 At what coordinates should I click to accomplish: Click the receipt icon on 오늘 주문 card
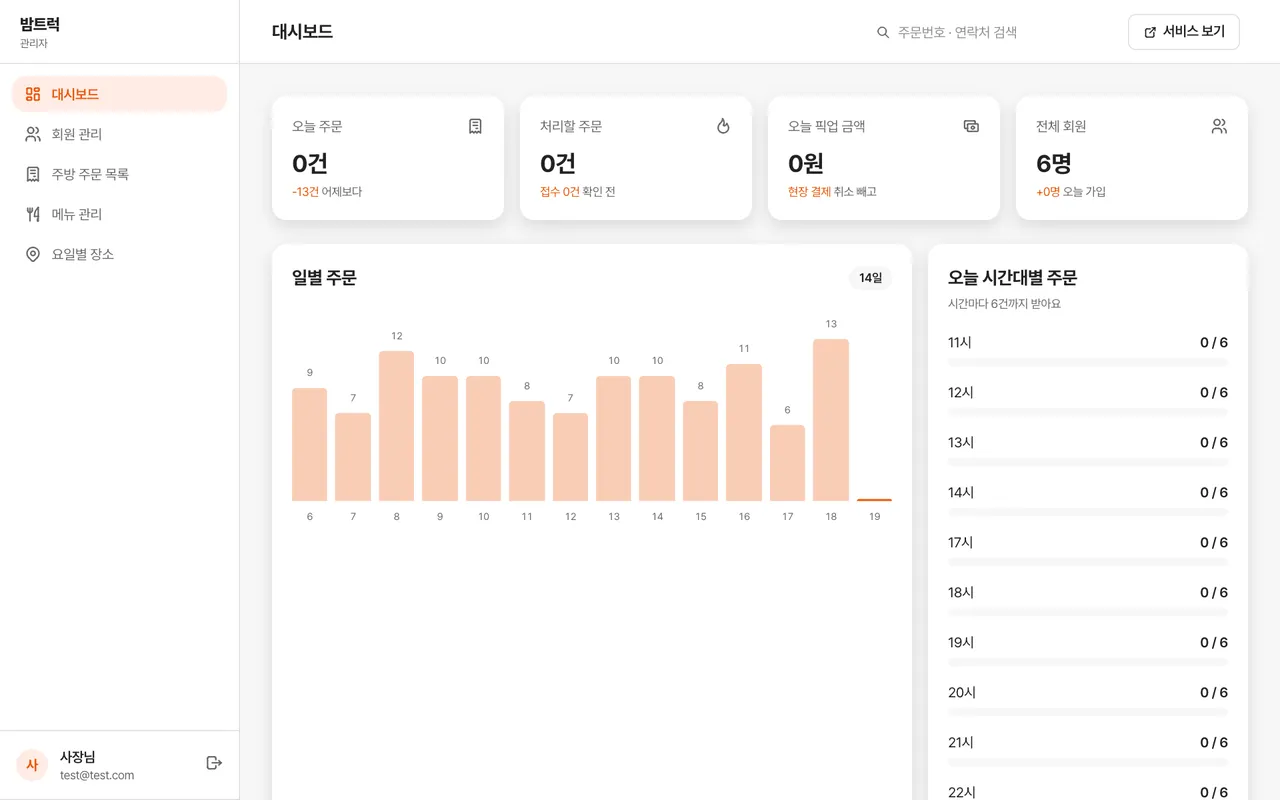coord(475,126)
